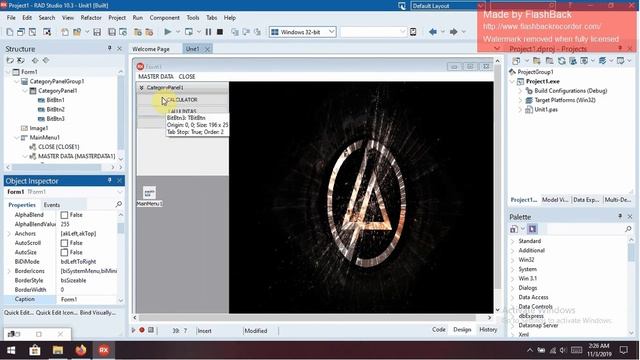640x360 pixels.
Task: Expand the Anchors property
Action: 9,233
